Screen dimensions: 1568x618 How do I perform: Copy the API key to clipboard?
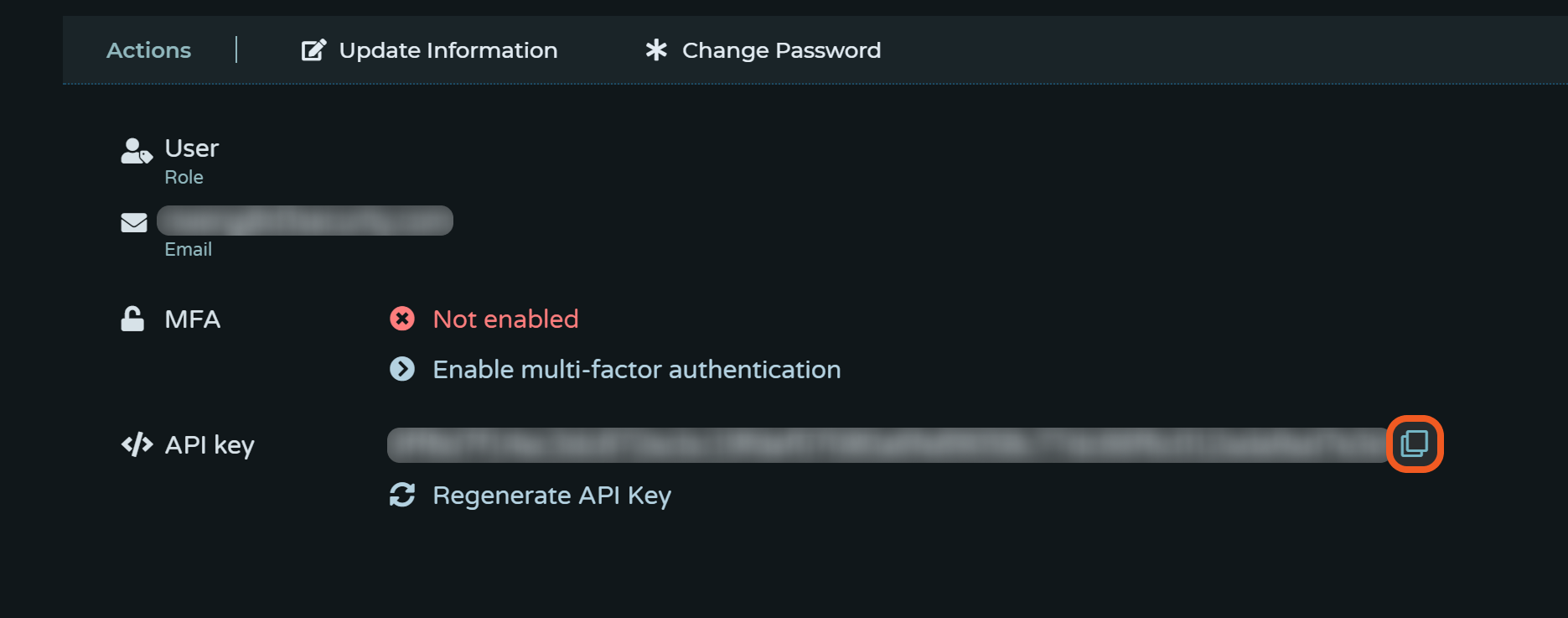coord(1414,444)
